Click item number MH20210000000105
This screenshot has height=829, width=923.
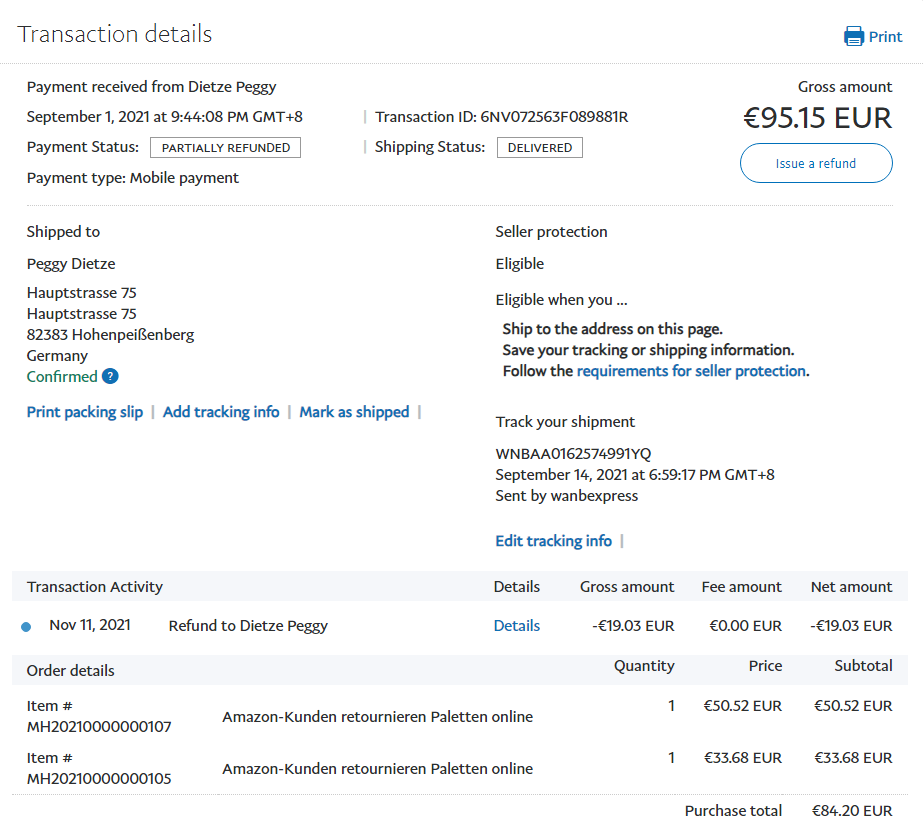[x=99, y=779]
